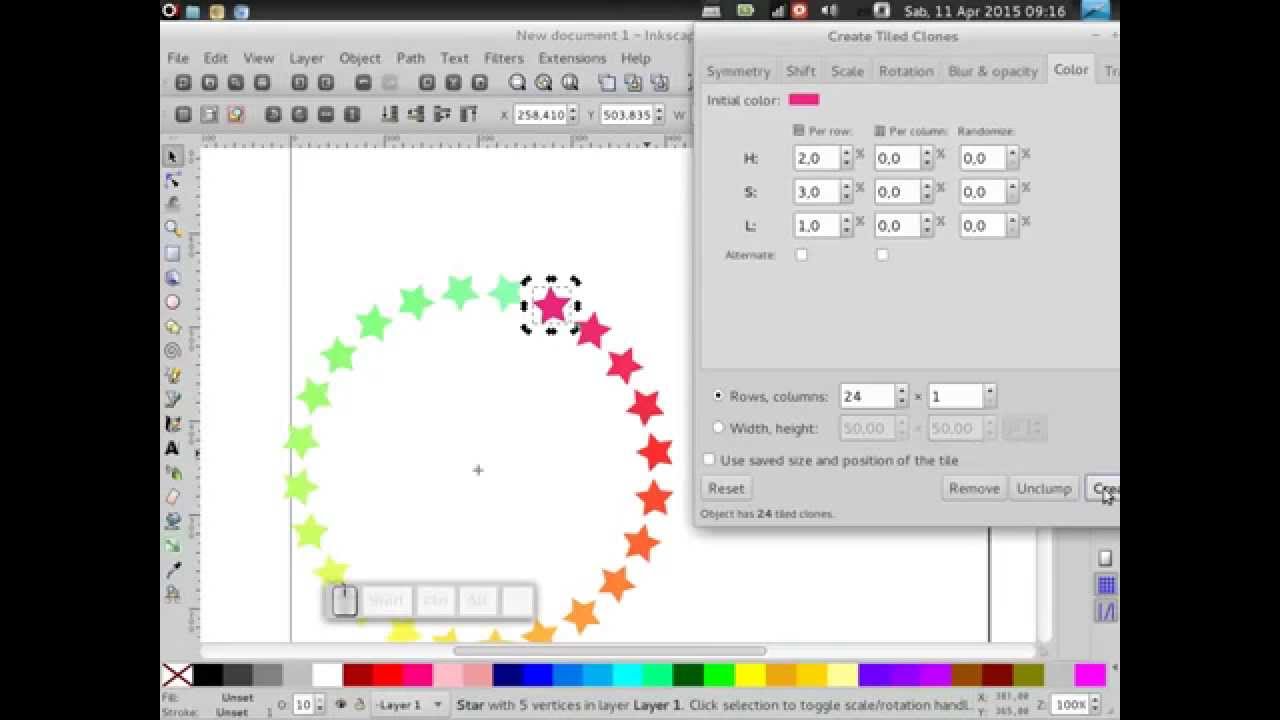Select the Node edit tool

[172, 180]
